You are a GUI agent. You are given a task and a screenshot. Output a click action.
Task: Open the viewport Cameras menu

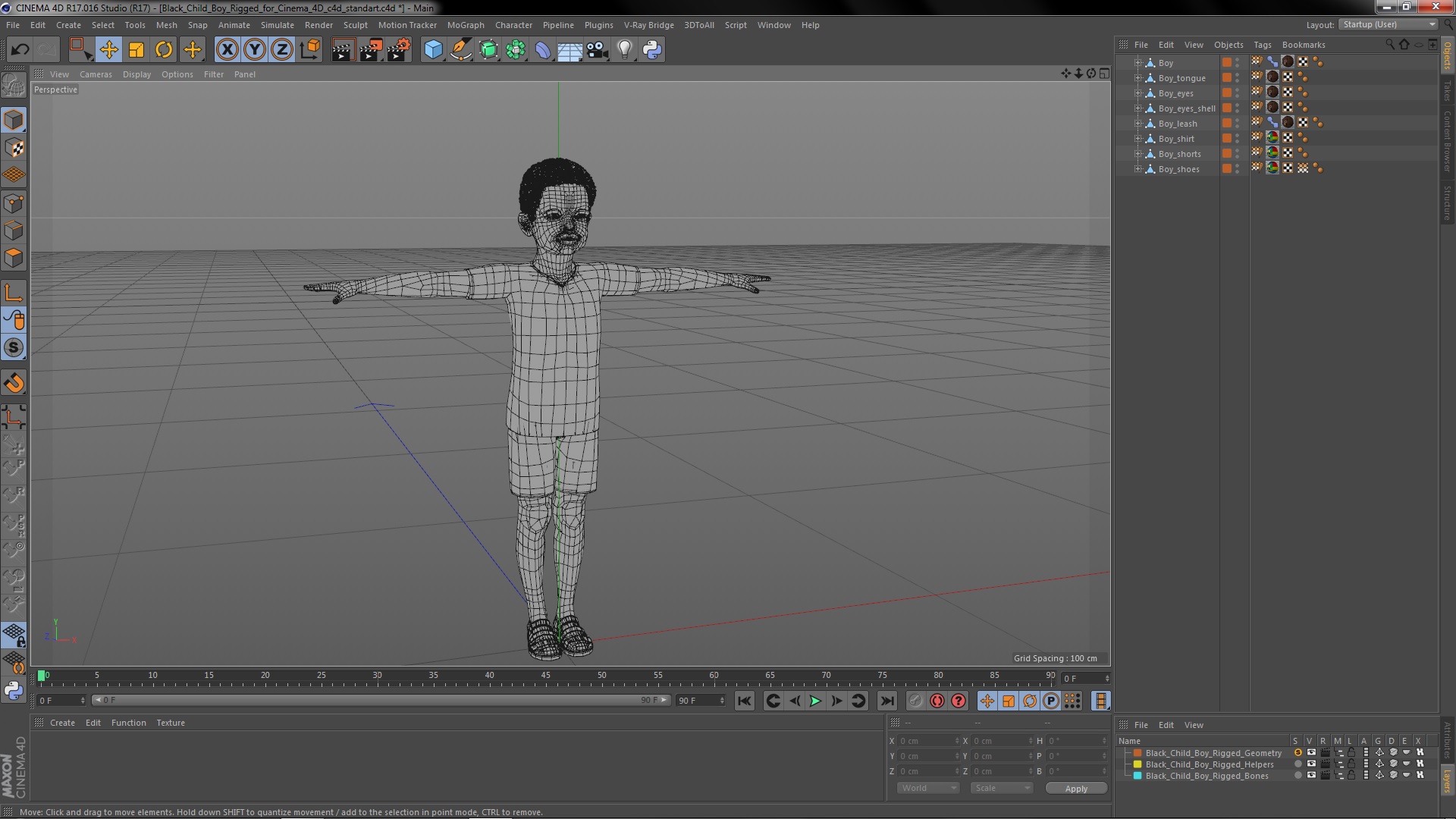[96, 74]
